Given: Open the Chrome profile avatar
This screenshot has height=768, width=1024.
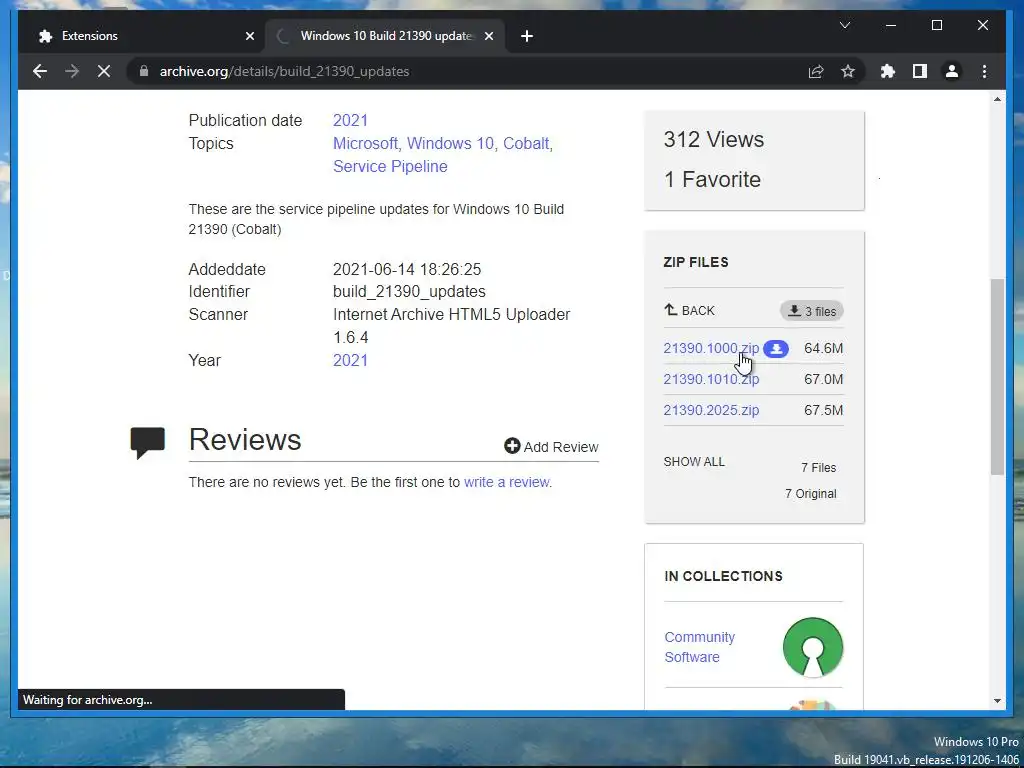Looking at the screenshot, I should 952,71.
